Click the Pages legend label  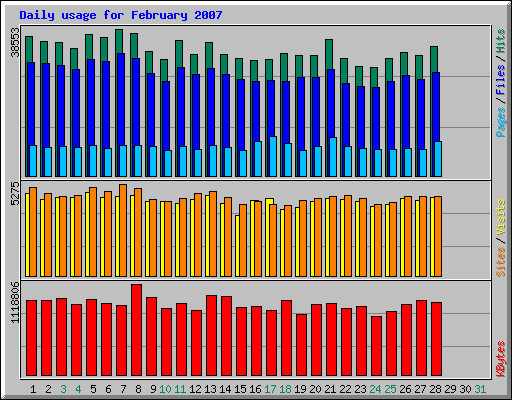point(500,122)
